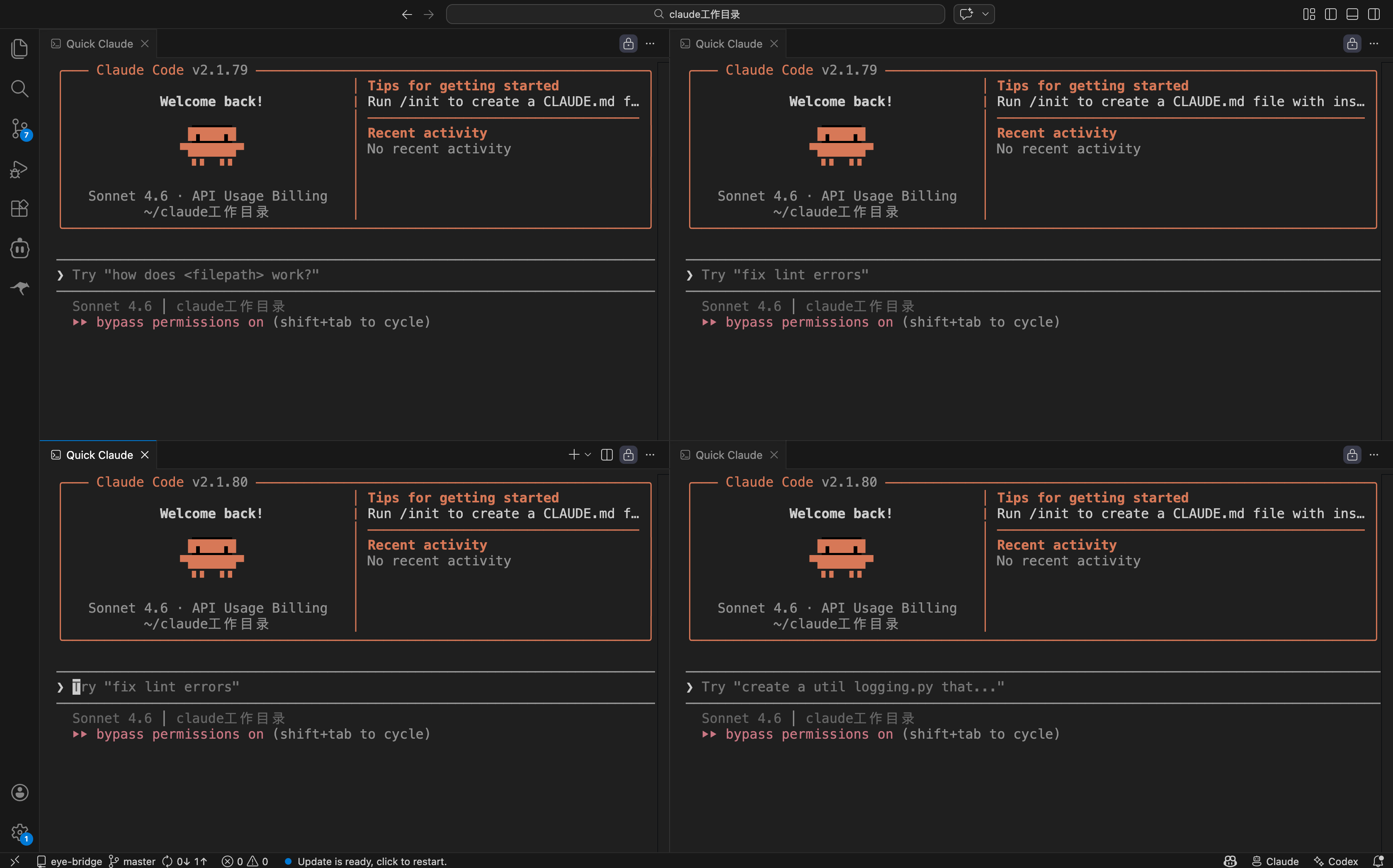1393x868 pixels.
Task: Toggle the bottom panel layout button
Action: point(1352,15)
